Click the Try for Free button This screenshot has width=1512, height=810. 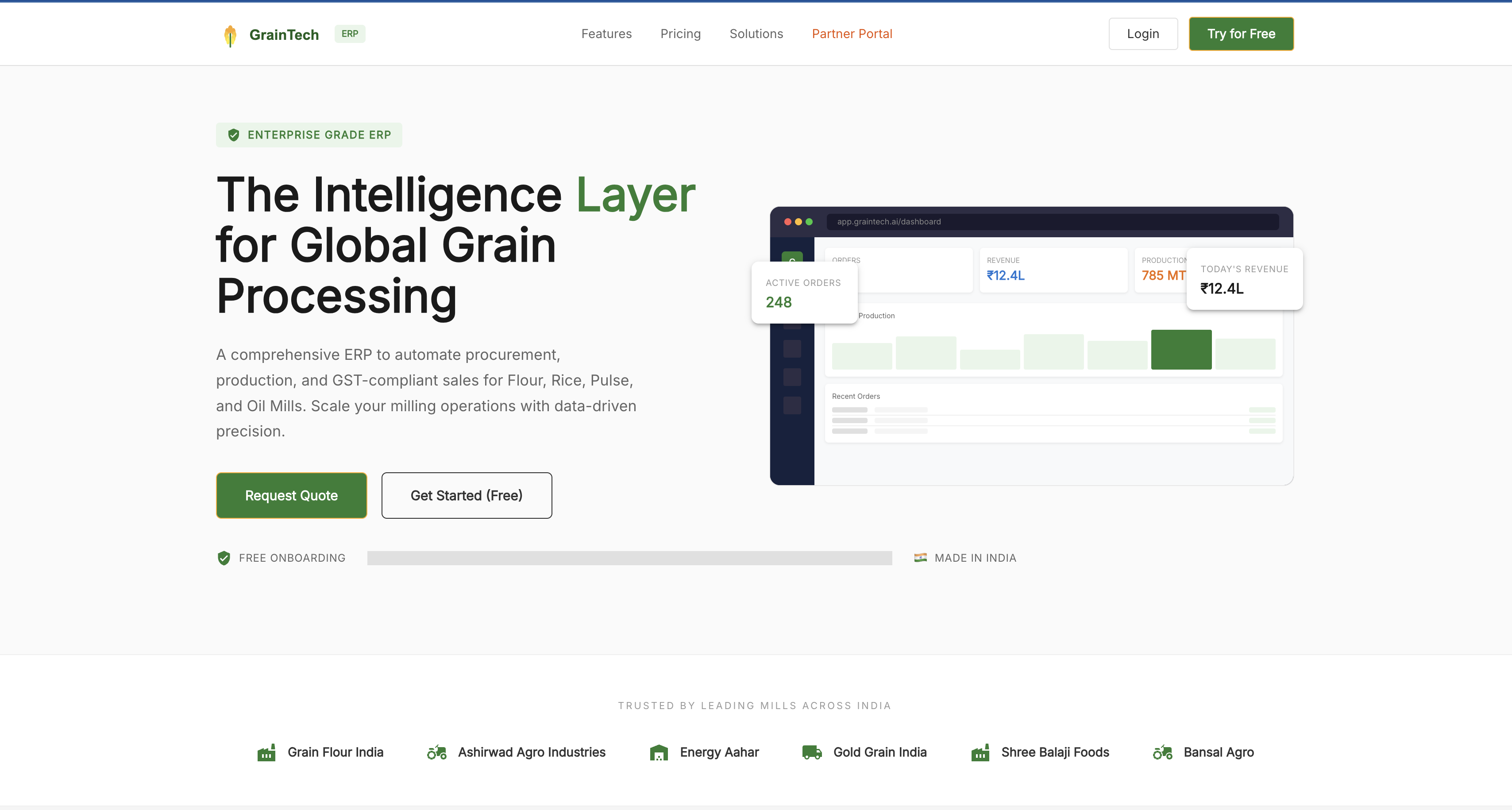1241,34
